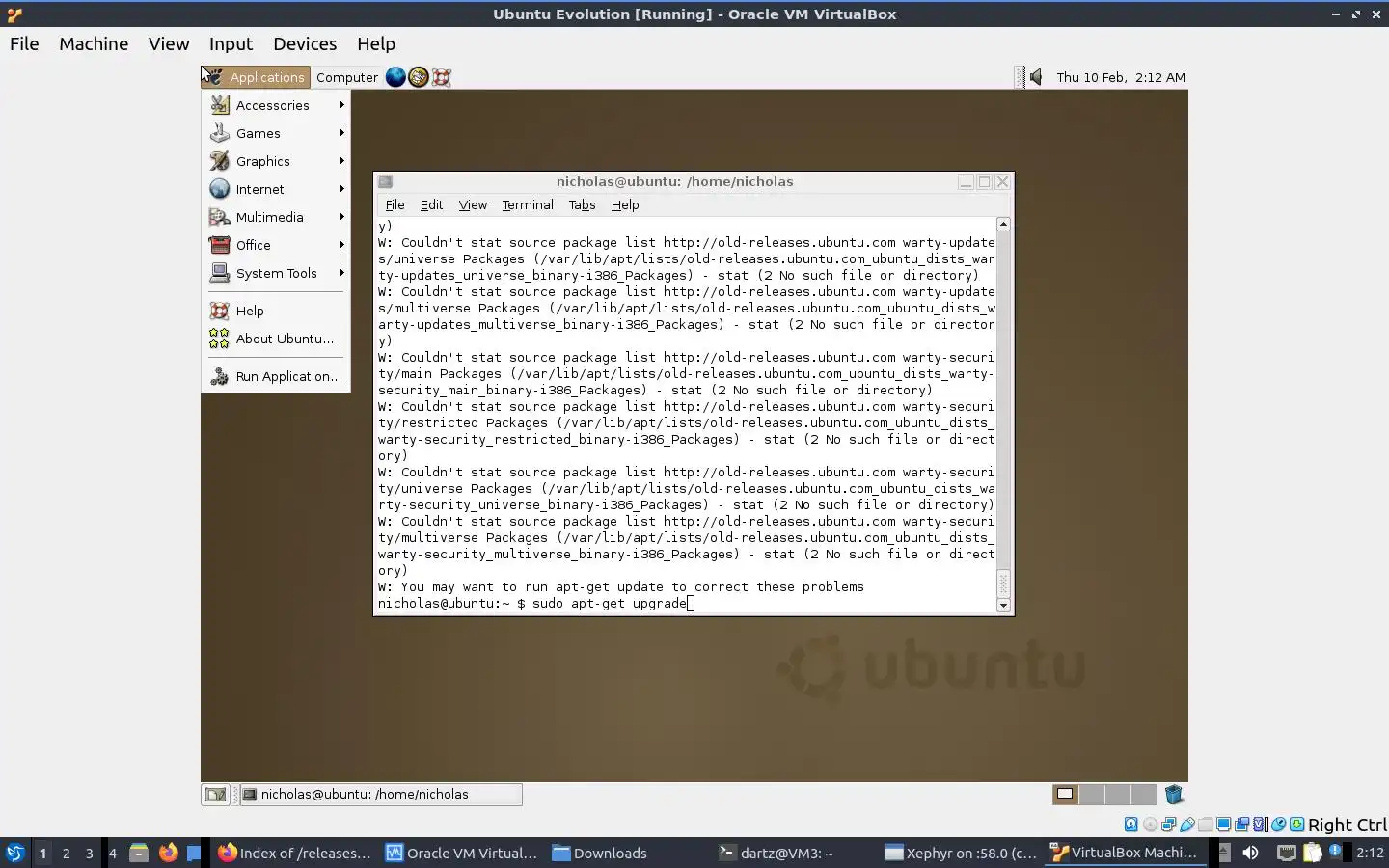Click terminal window menu icon in titlebar

[385, 181]
